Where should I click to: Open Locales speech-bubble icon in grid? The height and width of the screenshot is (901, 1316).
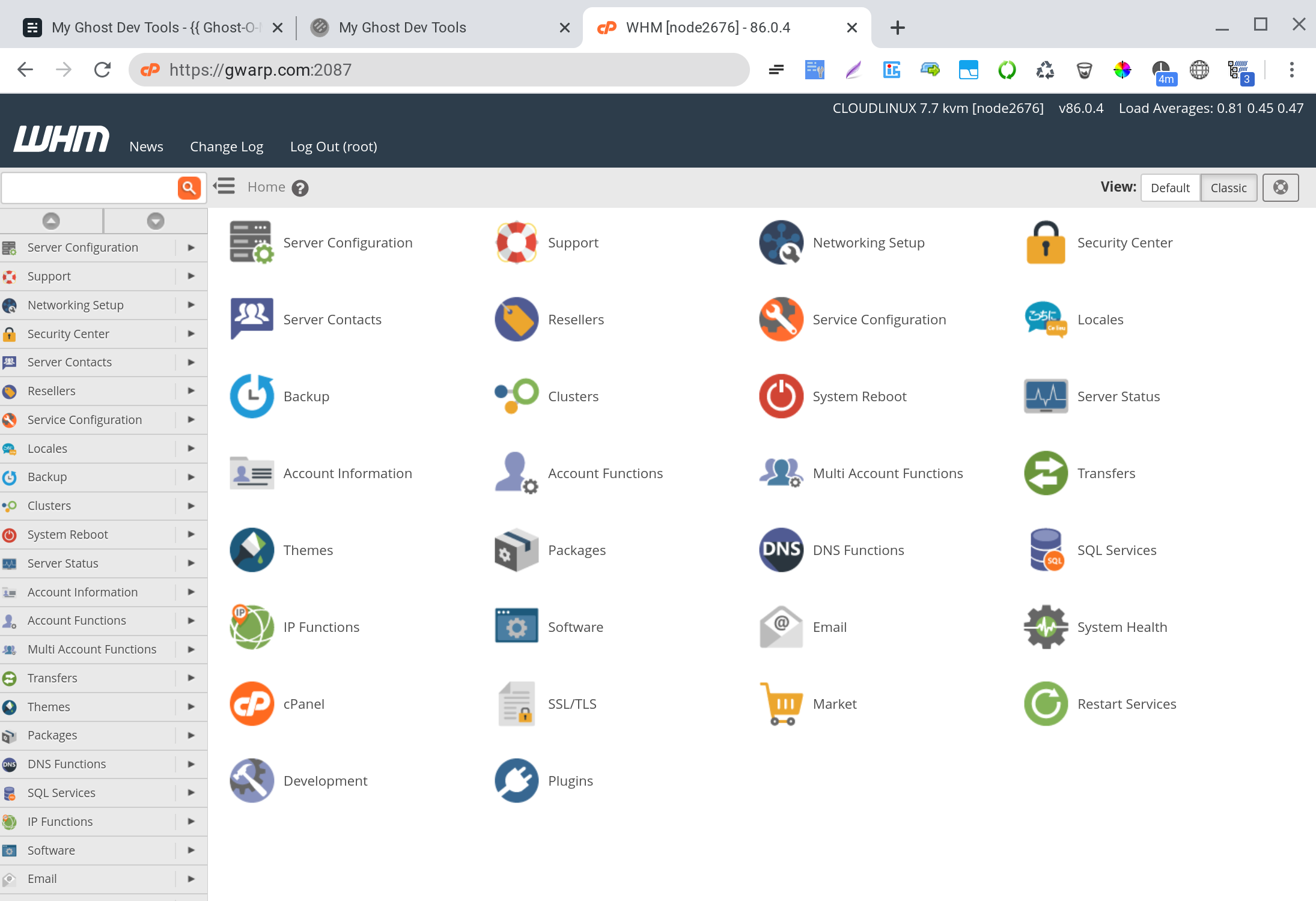[x=1046, y=320]
